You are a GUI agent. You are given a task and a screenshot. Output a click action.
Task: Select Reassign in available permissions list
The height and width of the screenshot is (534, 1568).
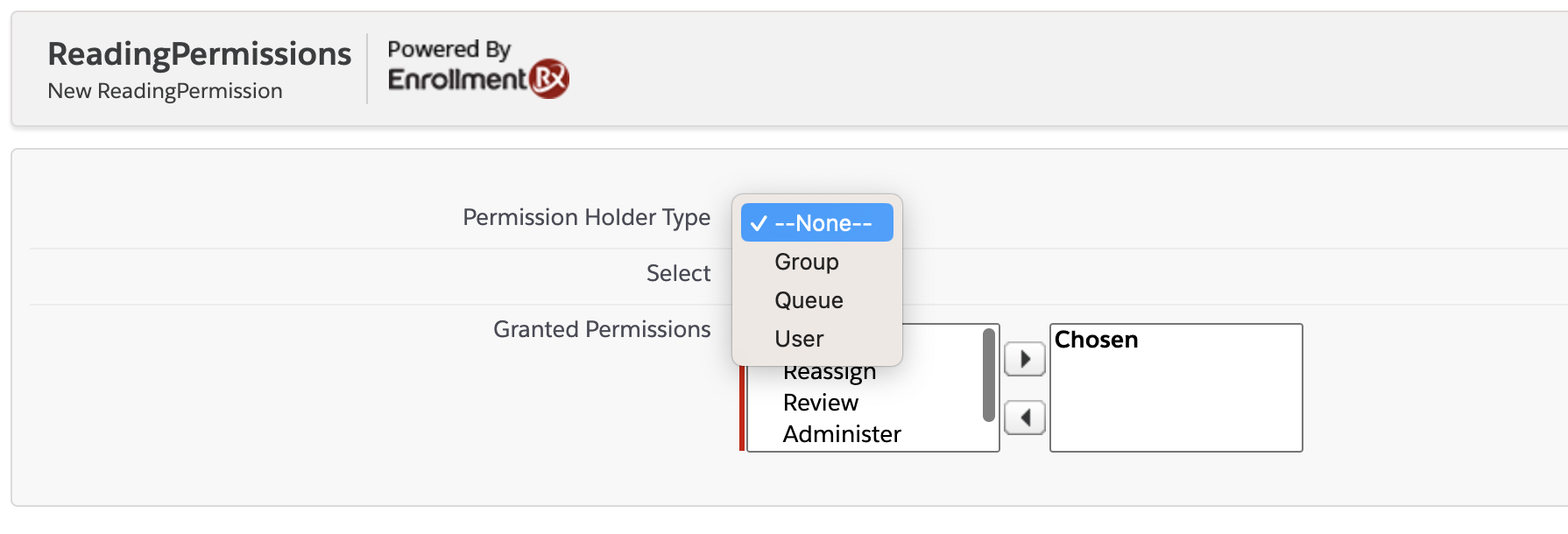(830, 374)
